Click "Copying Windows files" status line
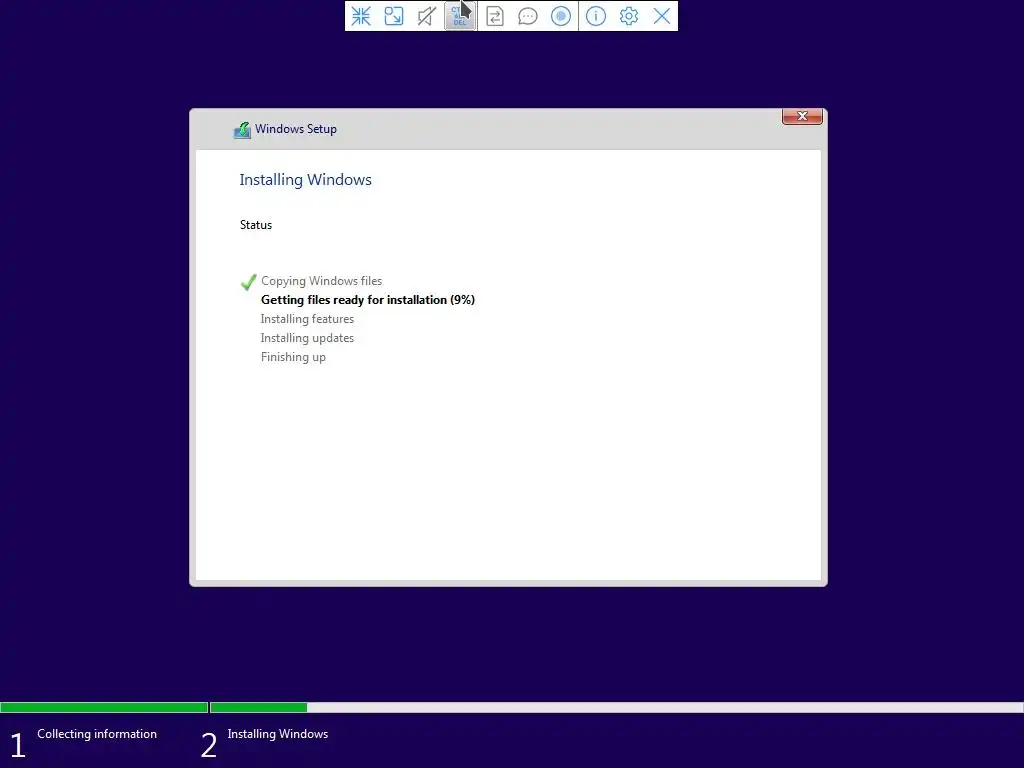The height and width of the screenshot is (768, 1024). [321, 281]
